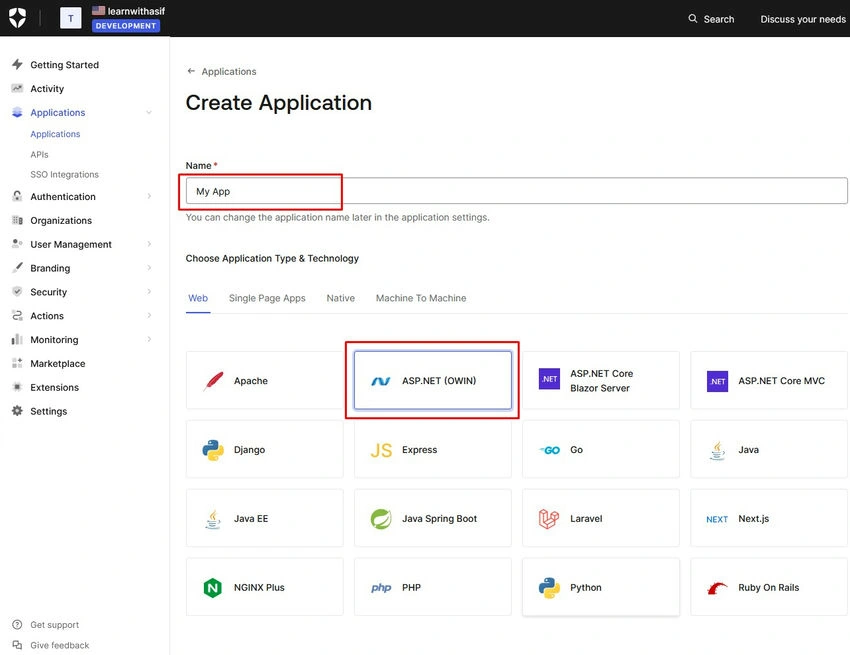Image resolution: width=850 pixels, height=655 pixels.
Task: Click the Marketplace sidebar label
Action: (57, 363)
